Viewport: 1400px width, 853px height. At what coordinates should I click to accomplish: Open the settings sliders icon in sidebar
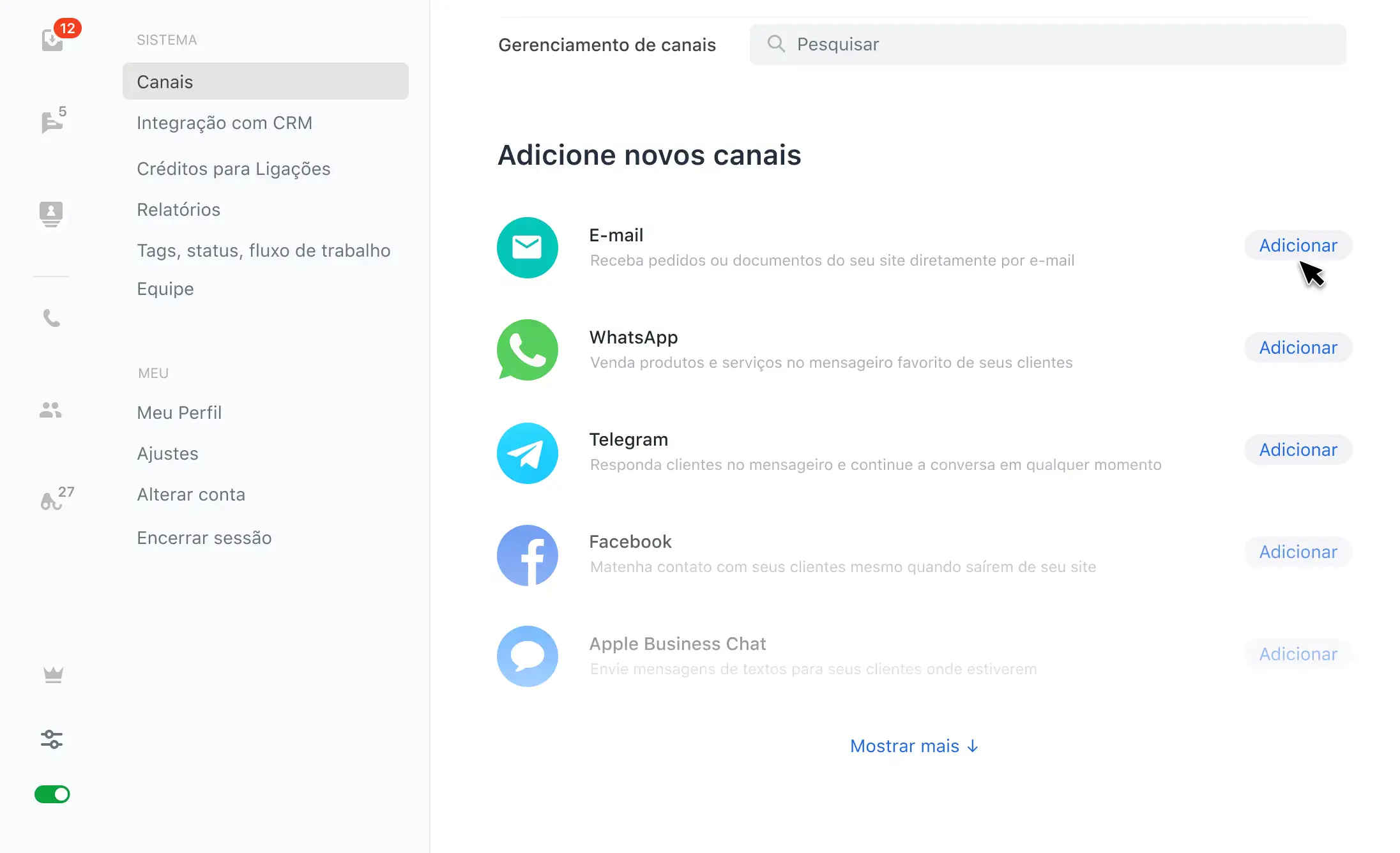tap(52, 739)
